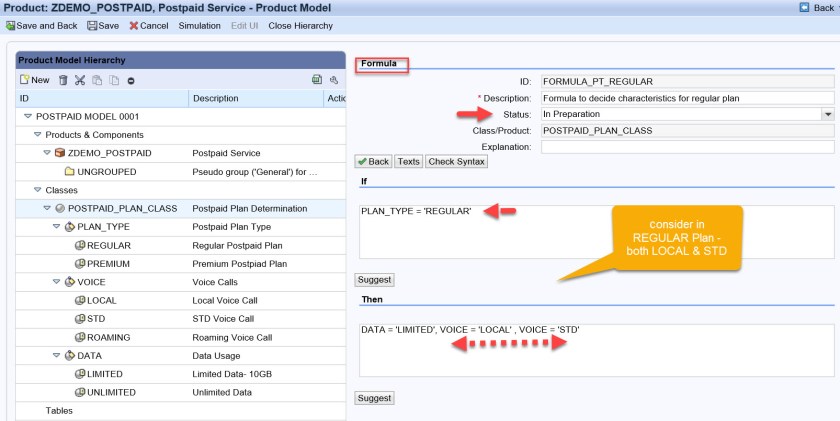Click the trash delete icon in hierarchy toolbar

[63, 80]
